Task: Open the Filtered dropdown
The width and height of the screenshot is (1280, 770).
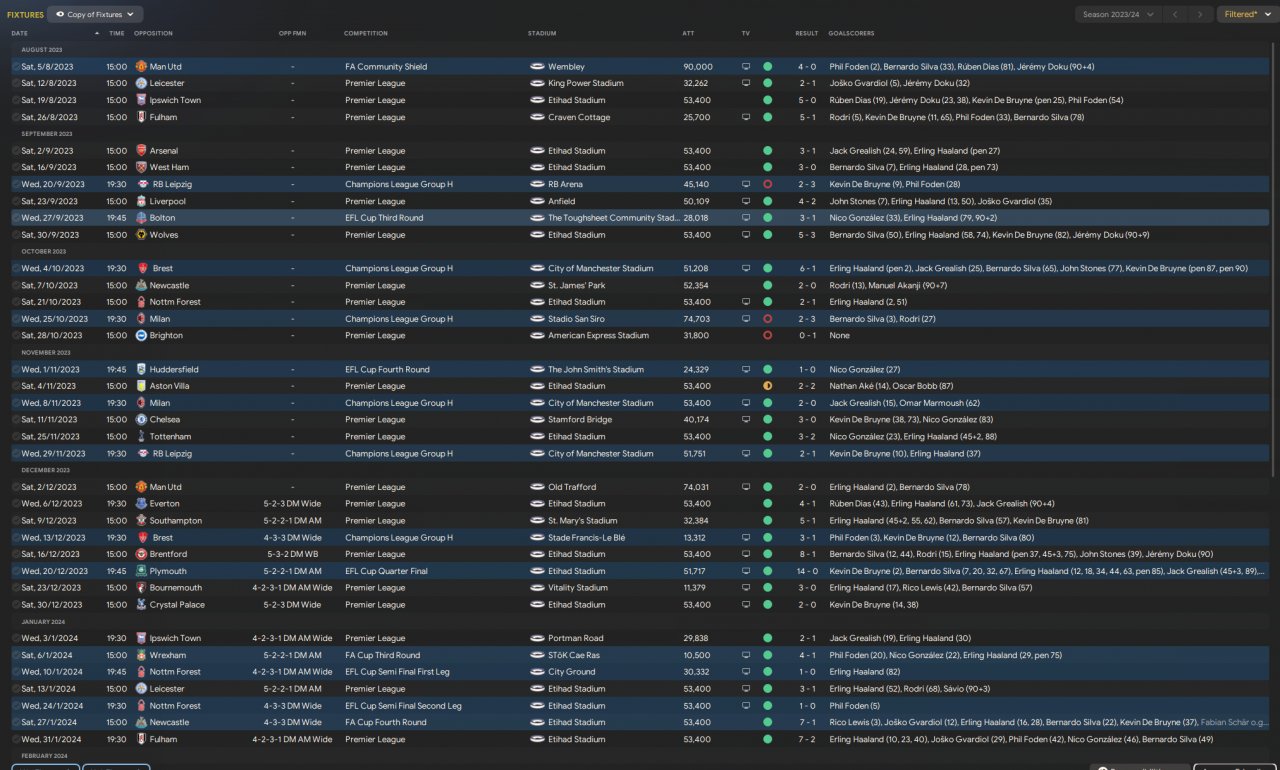Action: (1245, 15)
